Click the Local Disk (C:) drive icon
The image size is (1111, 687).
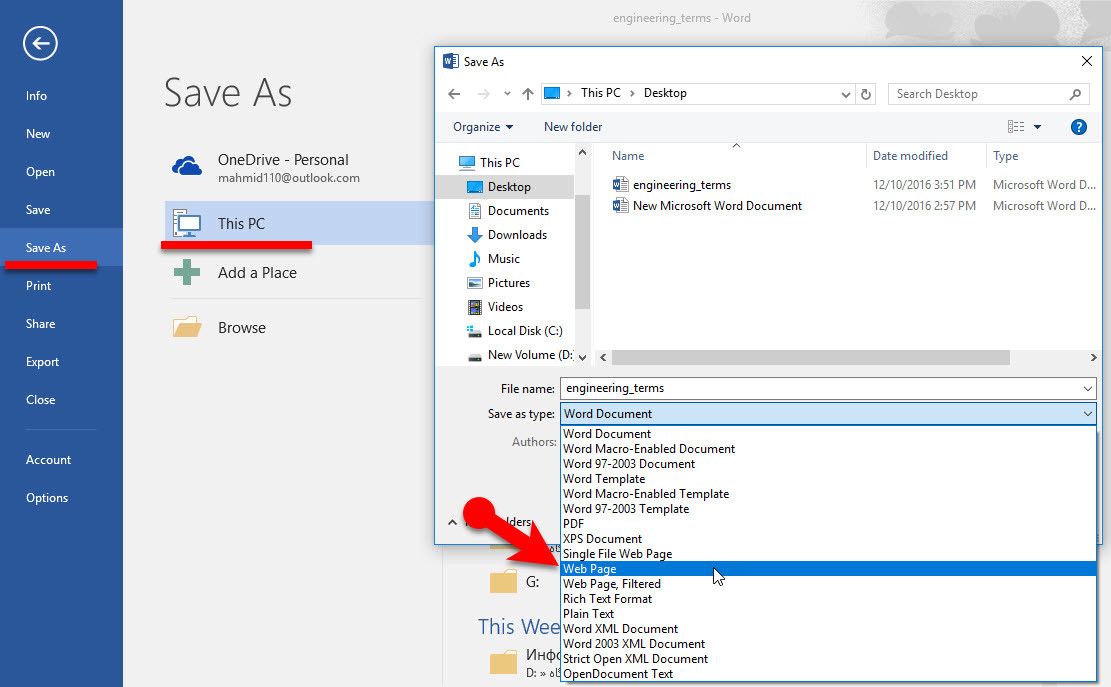tap(475, 331)
